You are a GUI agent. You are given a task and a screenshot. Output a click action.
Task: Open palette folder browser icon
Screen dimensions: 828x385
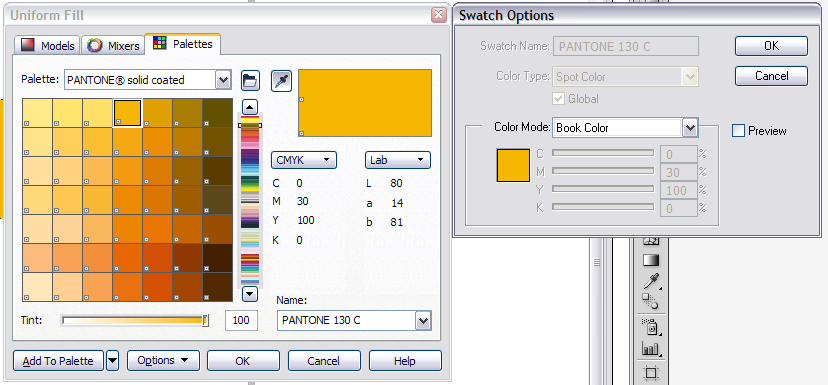point(250,81)
